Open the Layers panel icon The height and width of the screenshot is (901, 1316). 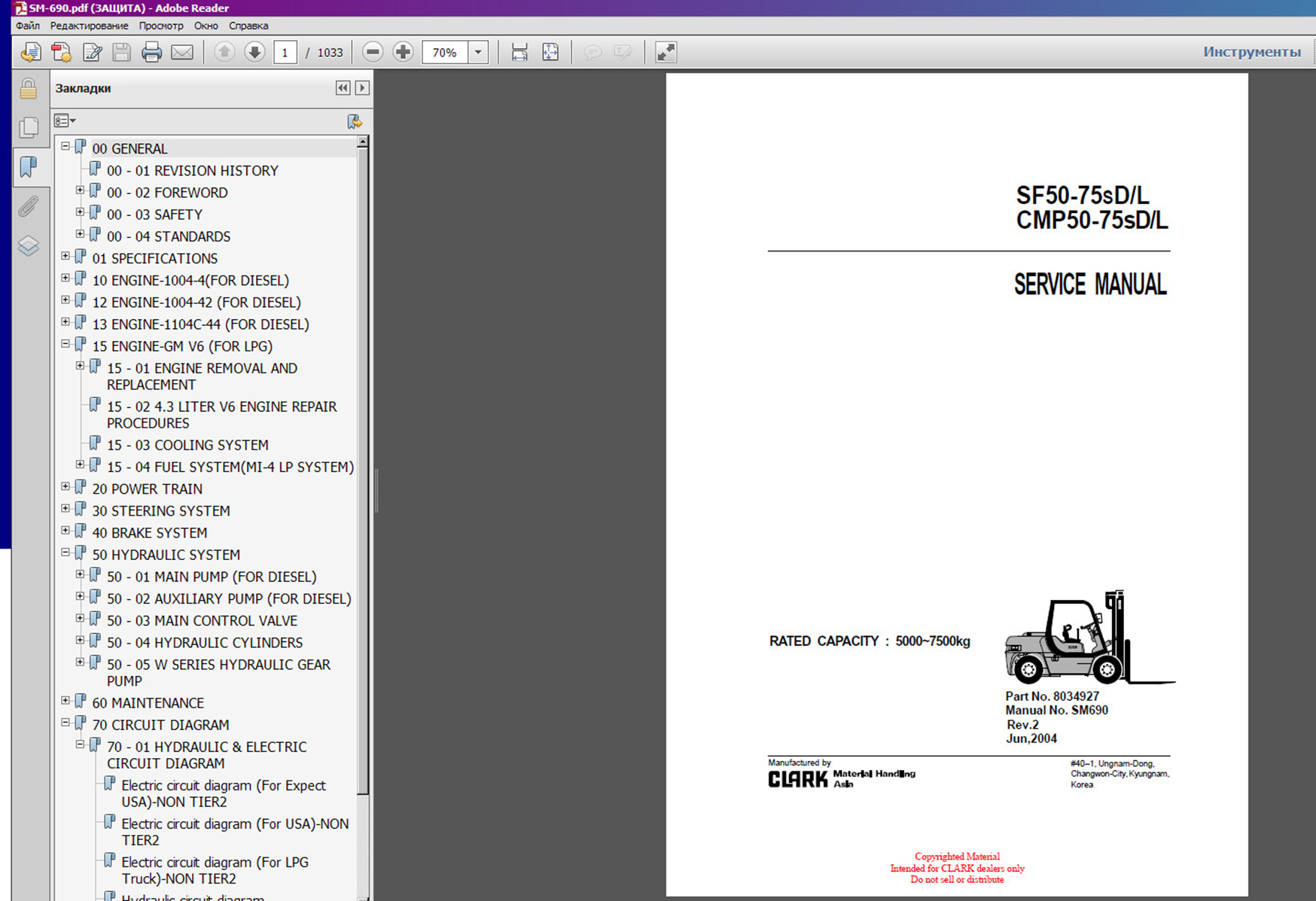coord(29,245)
